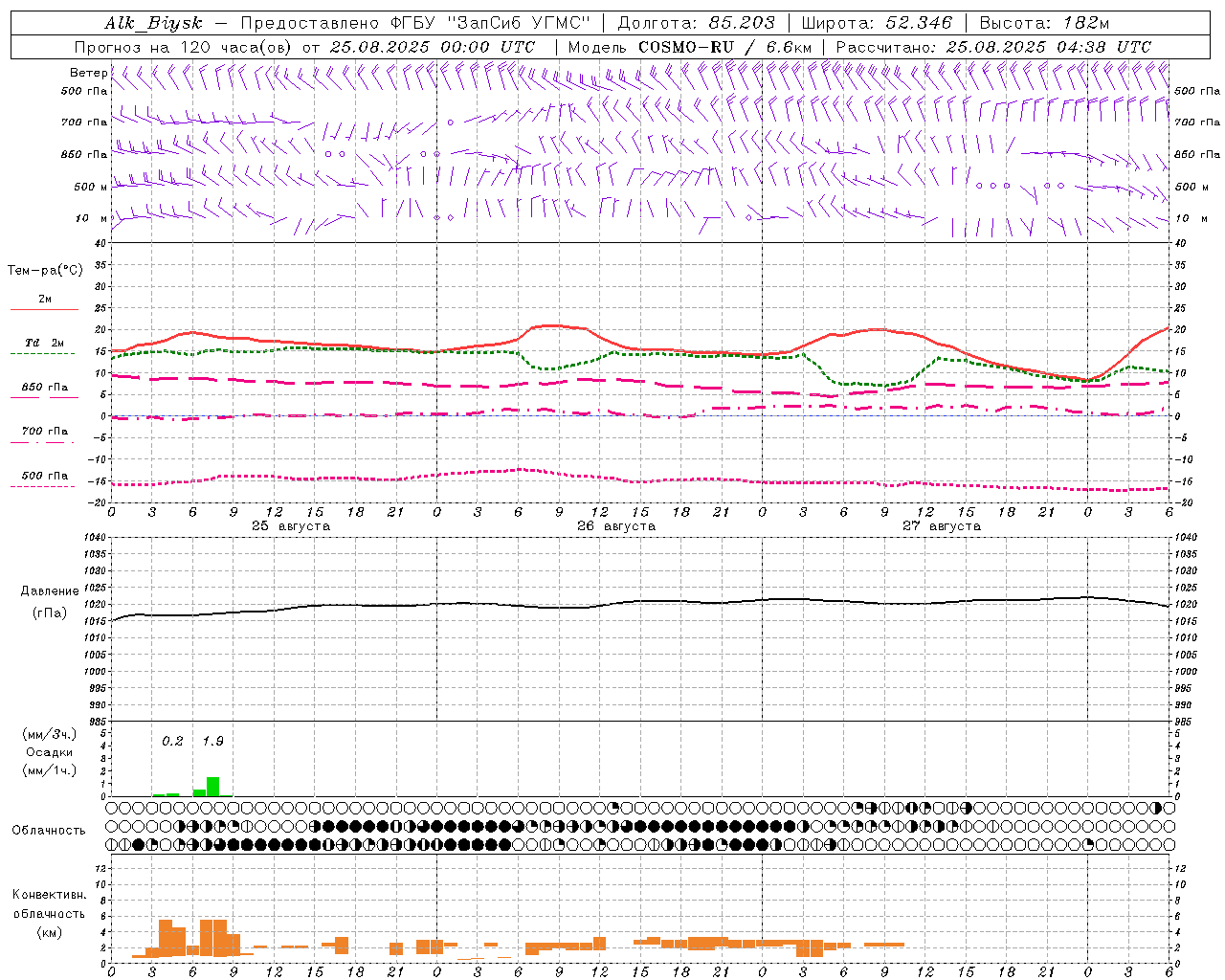The height and width of the screenshot is (980, 1225).
Task: Click the Тем-ра(°C) axis title
Action: click(x=45, y=271)
